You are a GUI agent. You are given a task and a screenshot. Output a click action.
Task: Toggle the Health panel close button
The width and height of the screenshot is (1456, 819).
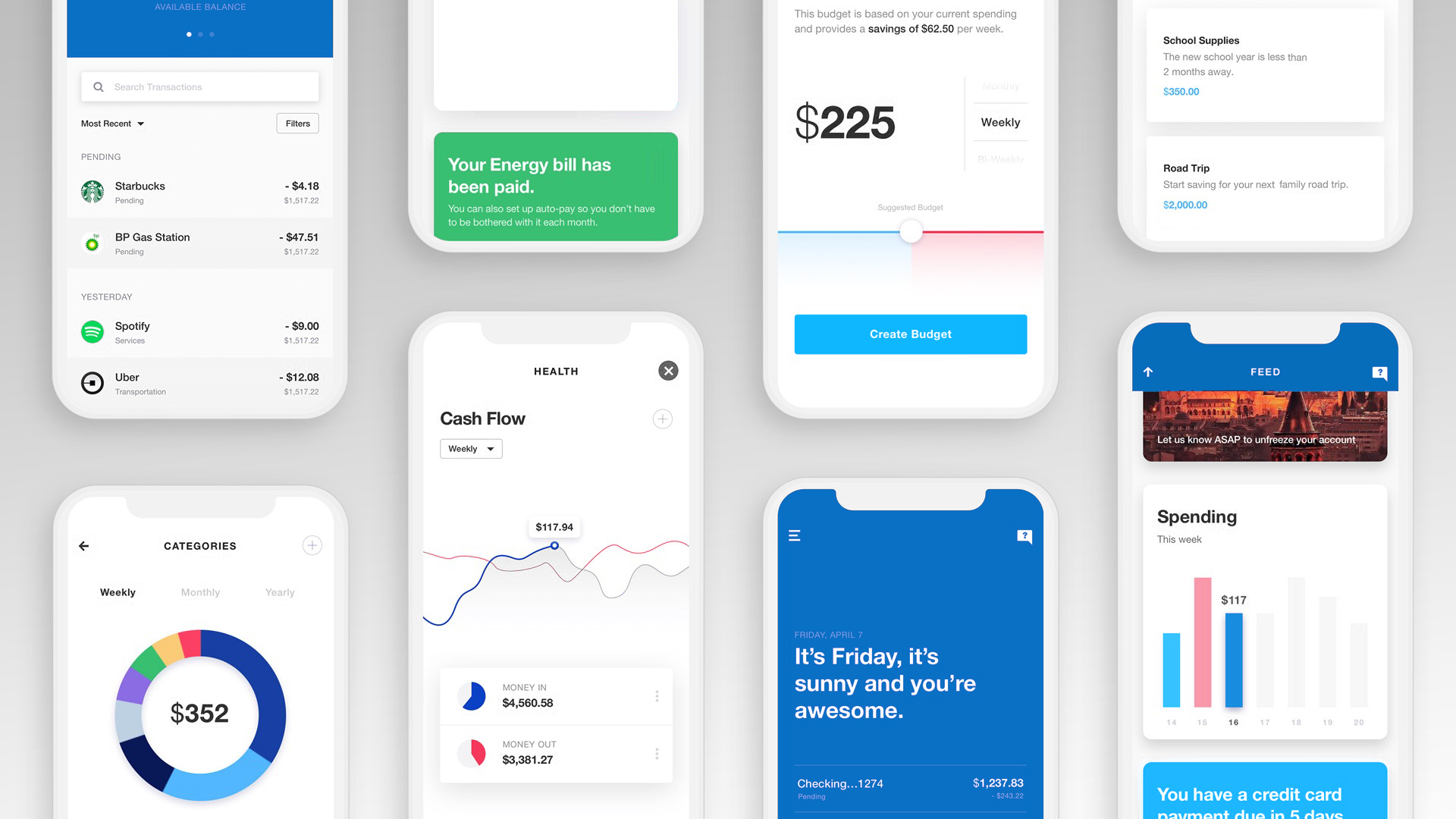click(x=668, y=371)
